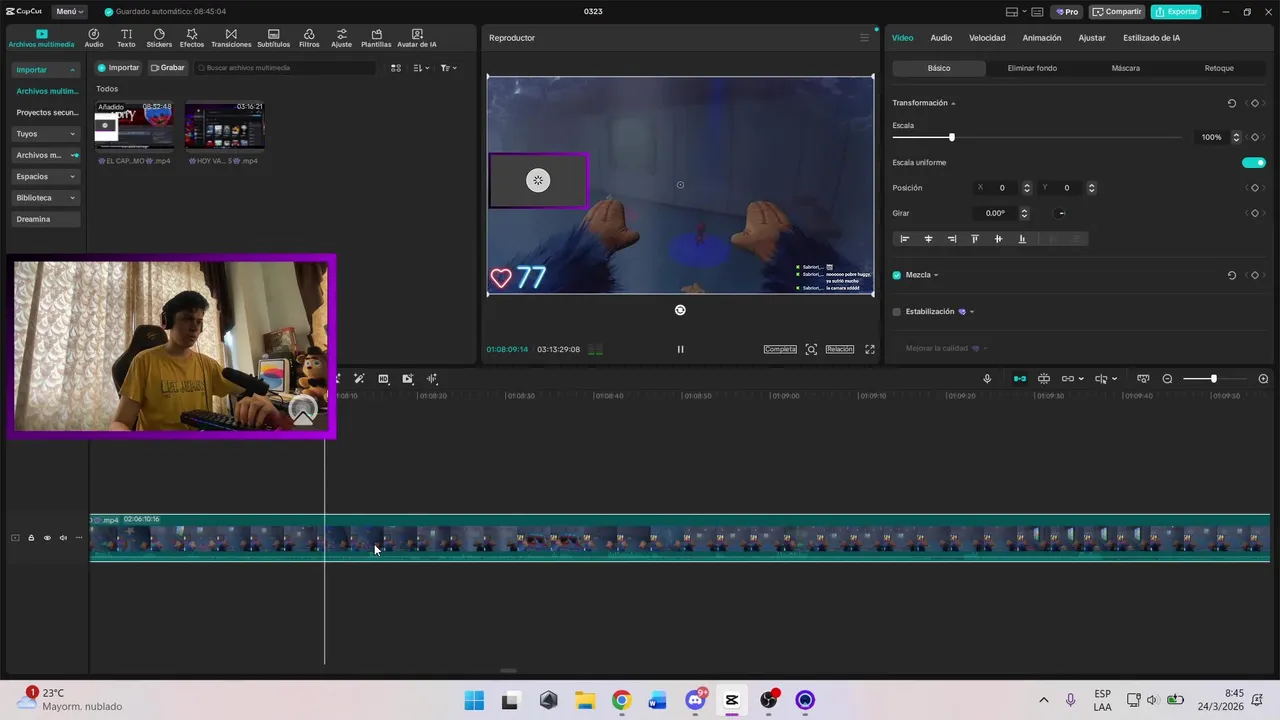This screenshot has height=720, width=1280.
Task: Uncheck the Mezcla checkbox
Action: pyautogui.click(x=897, y=275)
